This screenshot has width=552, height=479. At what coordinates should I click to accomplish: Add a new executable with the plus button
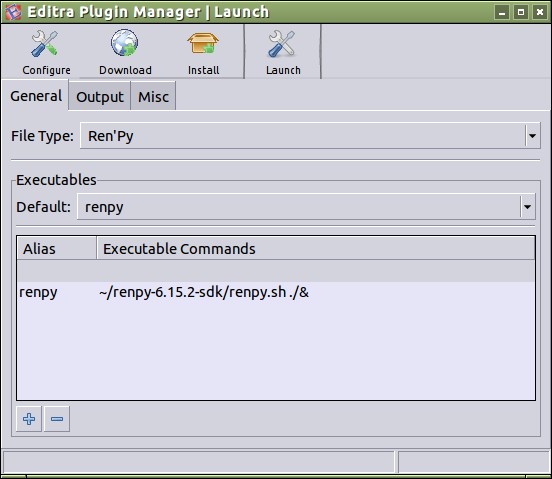(x=29, y=419)
